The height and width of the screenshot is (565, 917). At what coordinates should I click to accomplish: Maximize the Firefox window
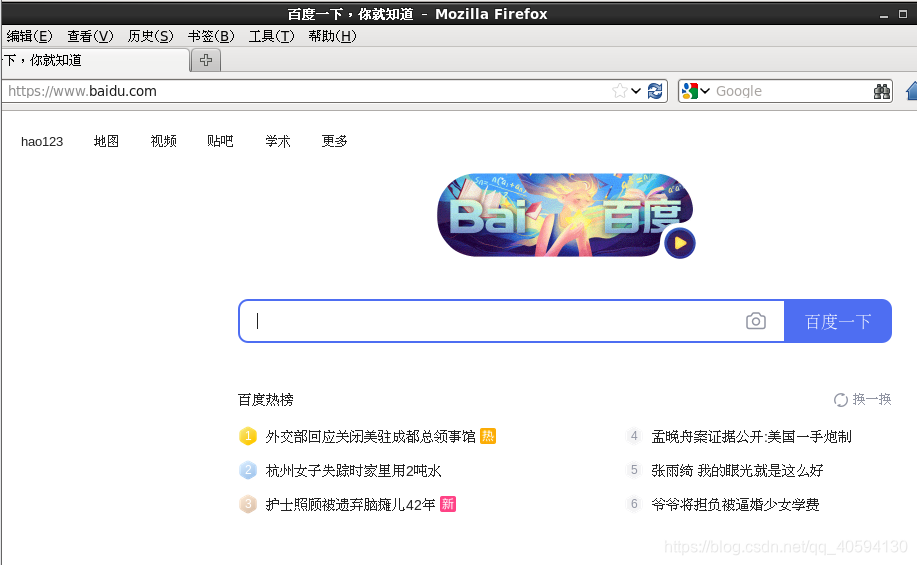click(x=903, y=14)
